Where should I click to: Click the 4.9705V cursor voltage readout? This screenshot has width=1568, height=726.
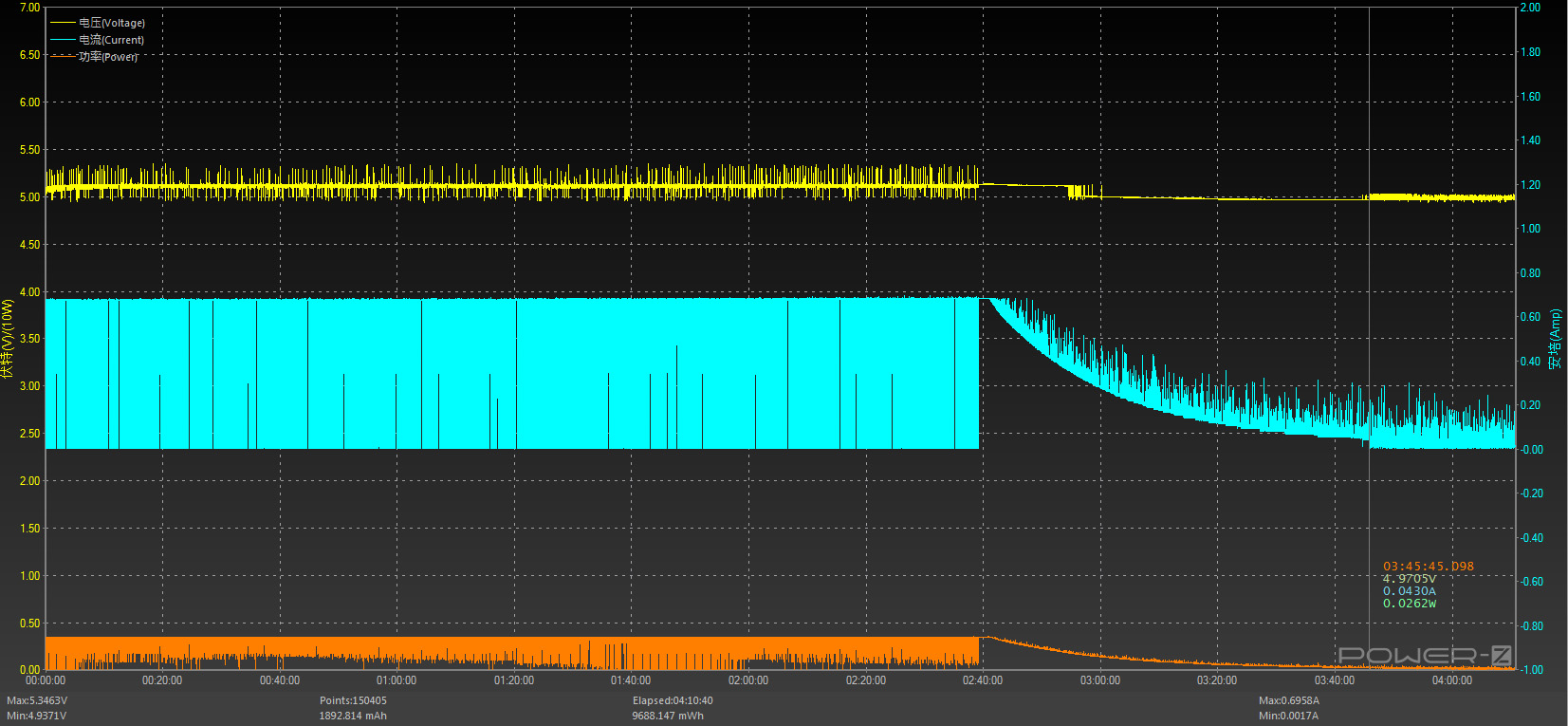click(1409, 579)
